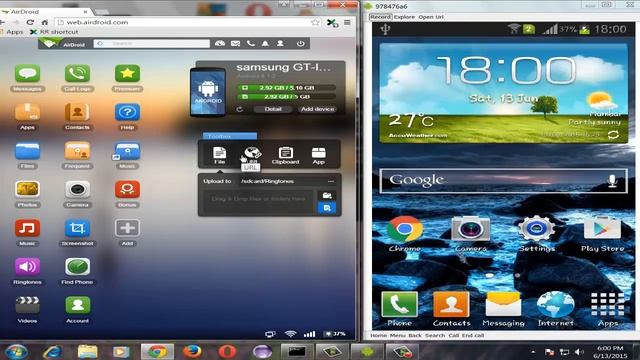Open the Ringtones icon

pyautogui.click(x=27, y=267)
